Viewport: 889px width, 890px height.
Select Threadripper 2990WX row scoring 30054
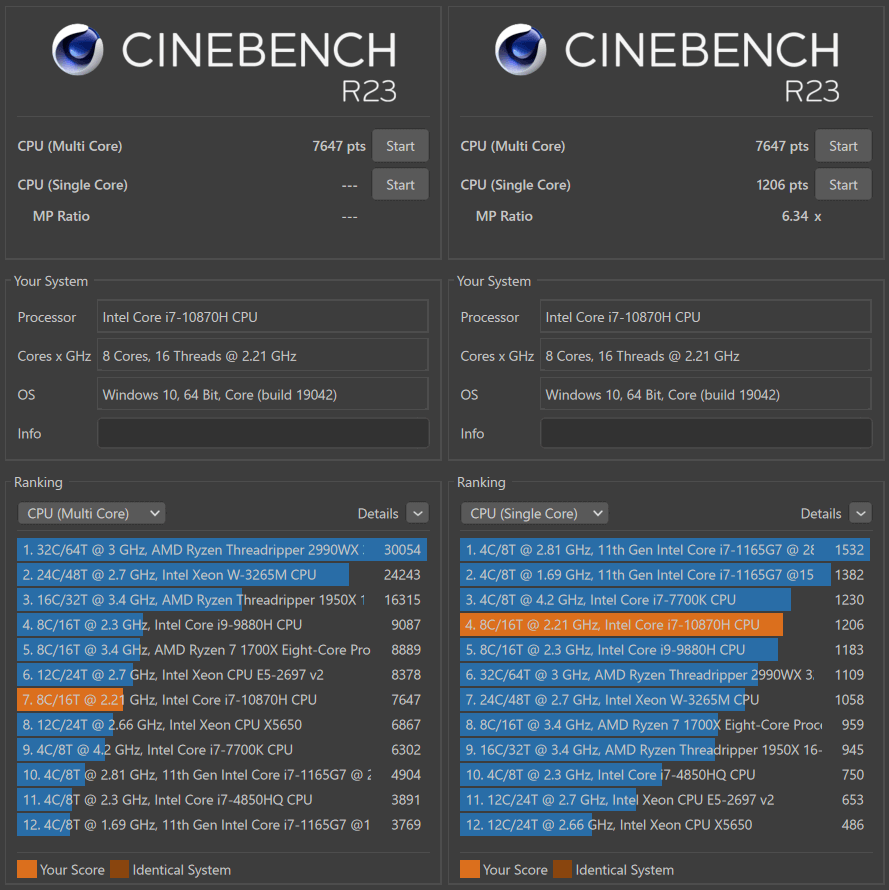click(222, 549)
